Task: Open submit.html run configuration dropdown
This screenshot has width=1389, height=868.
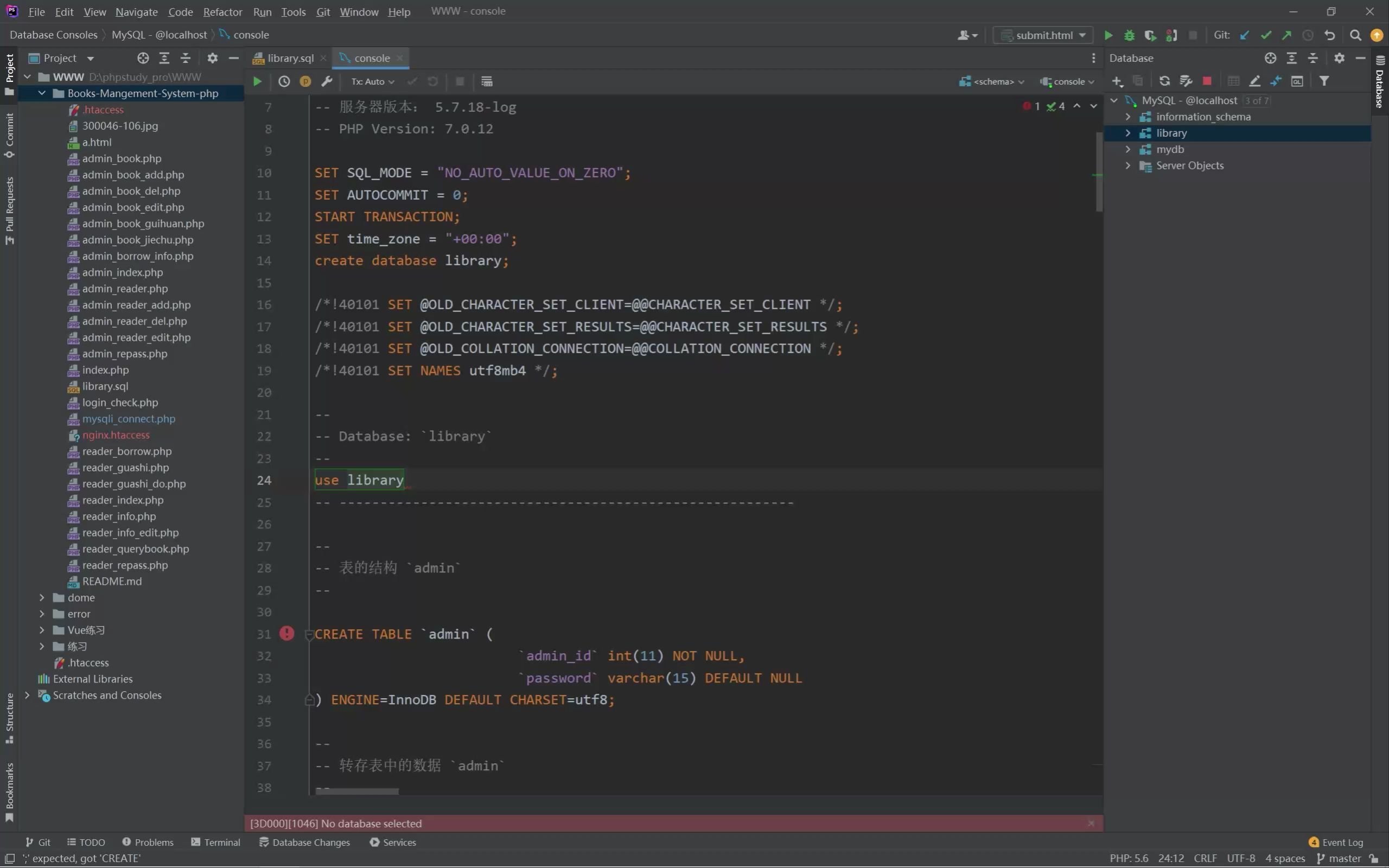Action: click(1043, 35)
